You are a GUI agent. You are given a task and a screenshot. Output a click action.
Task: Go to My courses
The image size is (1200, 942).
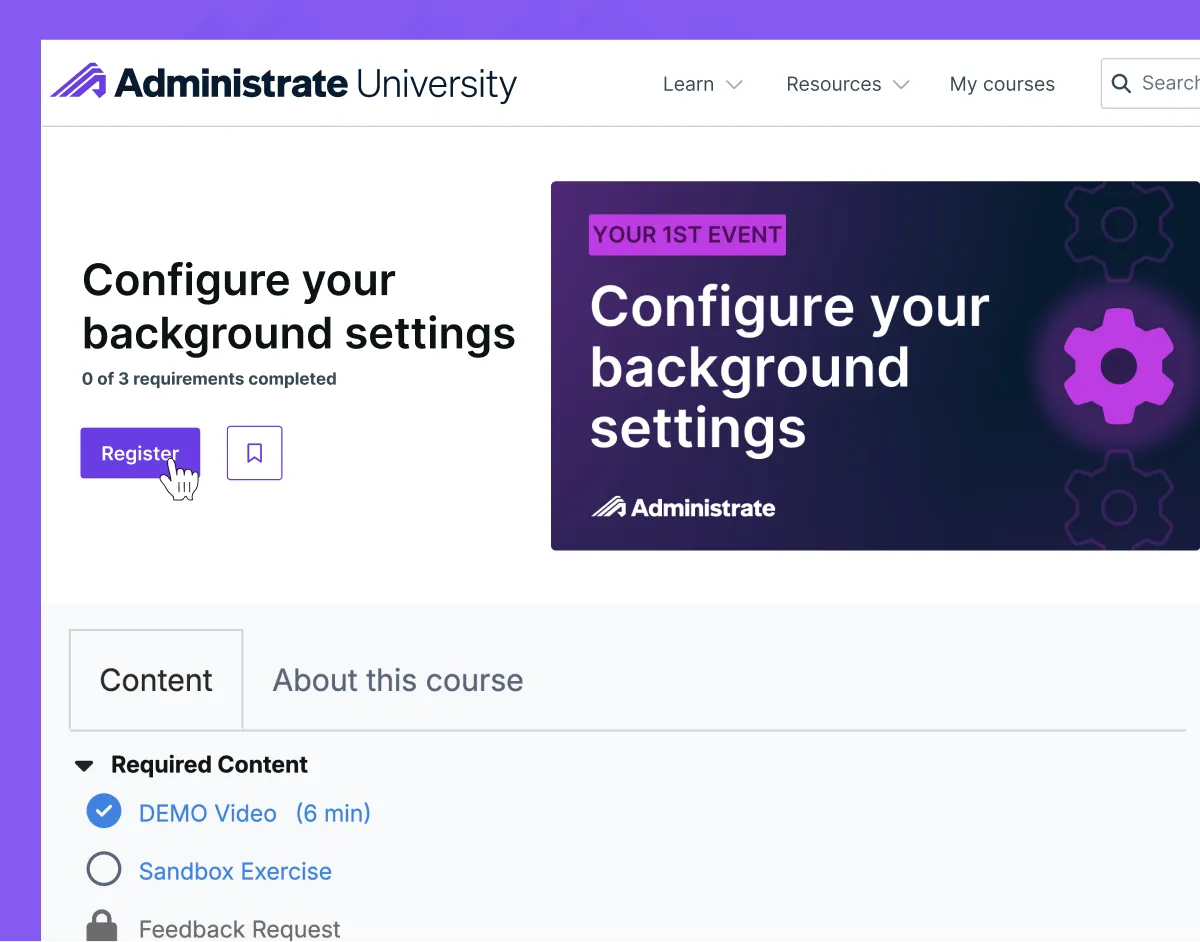[1002, 84]
